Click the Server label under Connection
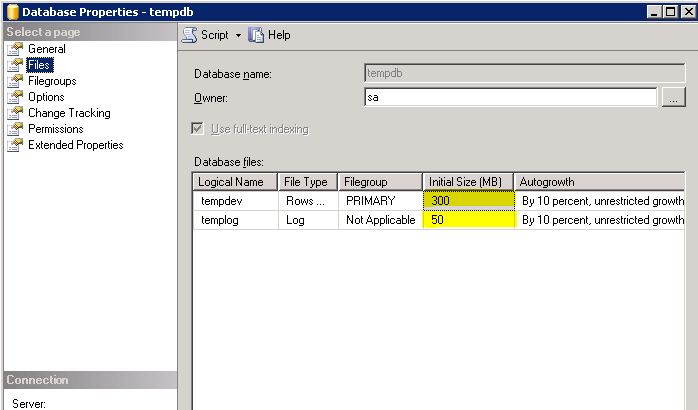698x410 pixels. tap(29, 403)
